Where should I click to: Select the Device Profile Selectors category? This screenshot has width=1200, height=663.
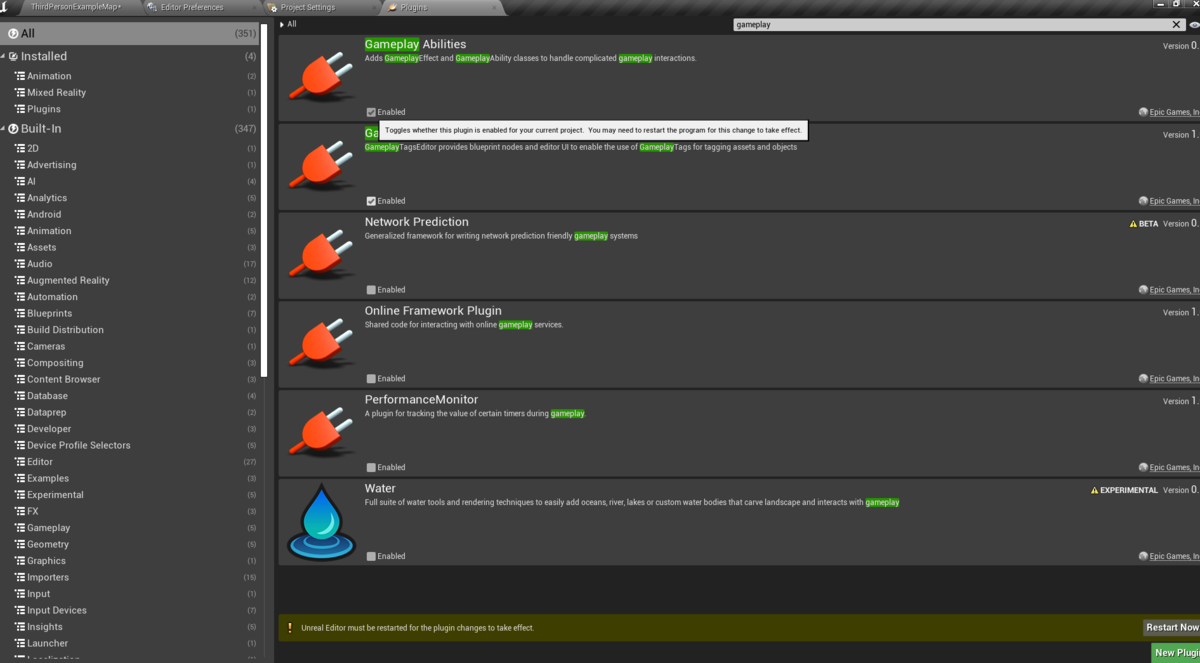click(x=130, y=445)
